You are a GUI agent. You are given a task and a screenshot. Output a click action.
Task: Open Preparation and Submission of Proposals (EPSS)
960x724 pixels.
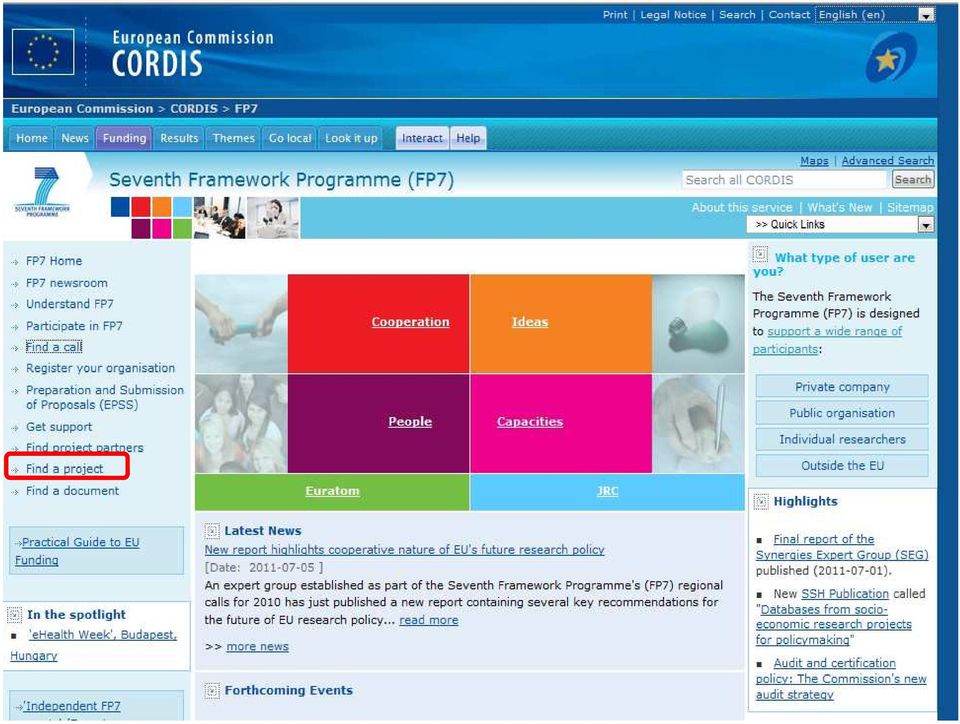click(105, 397)
